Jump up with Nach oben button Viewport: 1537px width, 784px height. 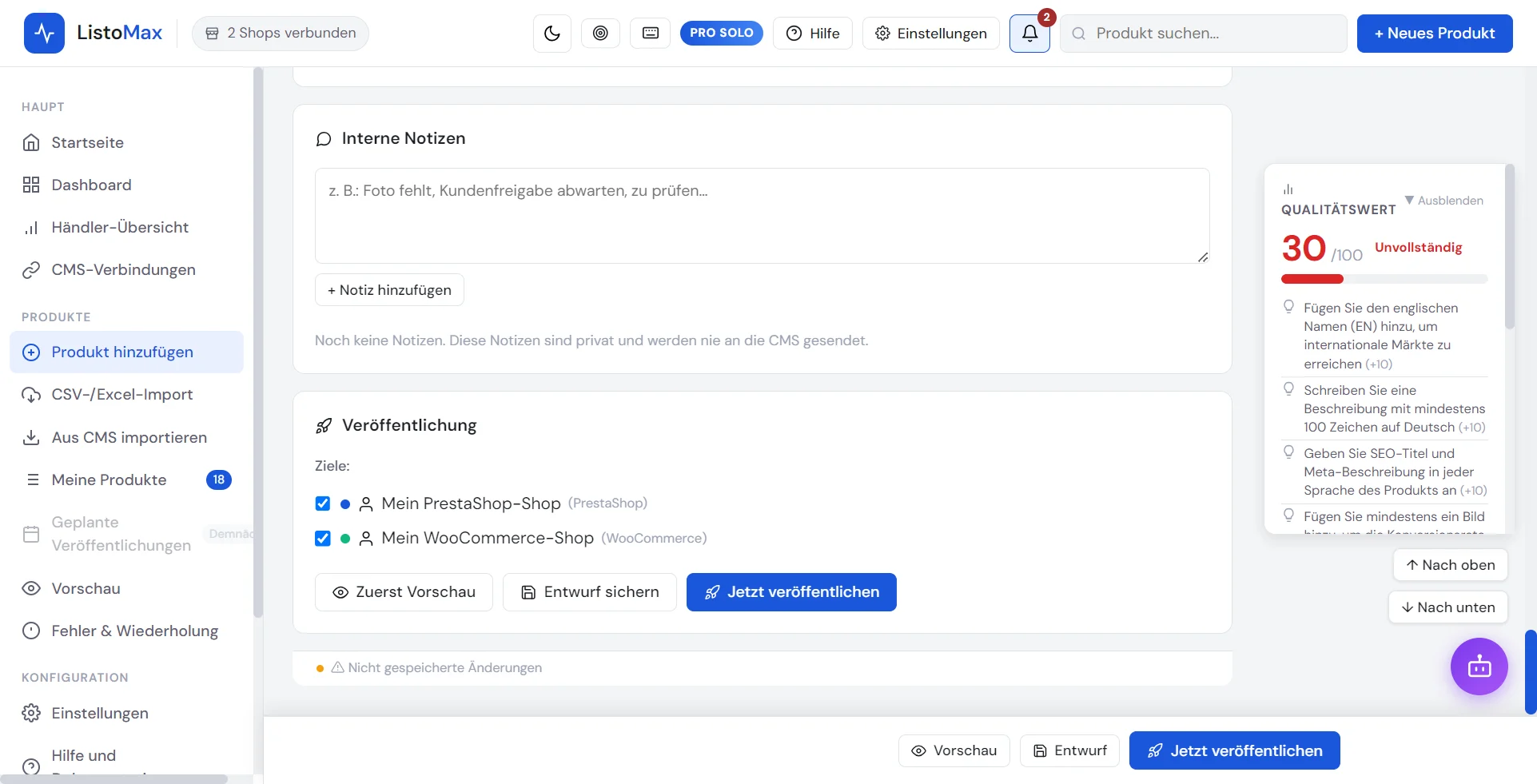(1450, 565)
